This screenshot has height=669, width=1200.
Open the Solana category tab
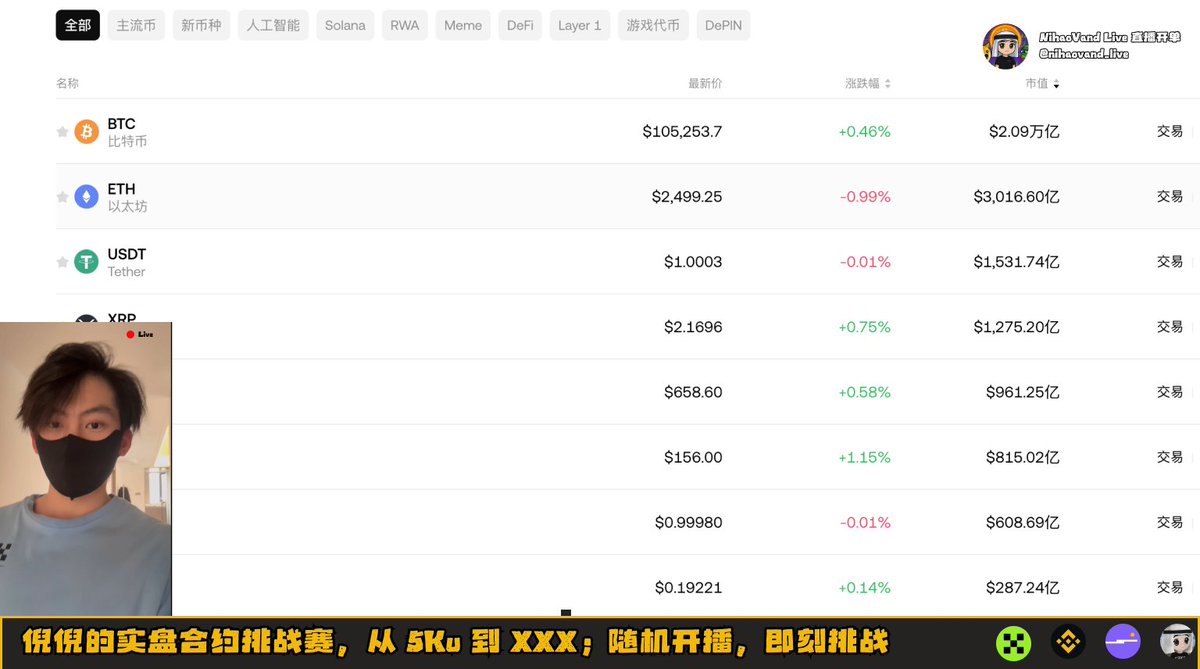[x=345, y=25]
